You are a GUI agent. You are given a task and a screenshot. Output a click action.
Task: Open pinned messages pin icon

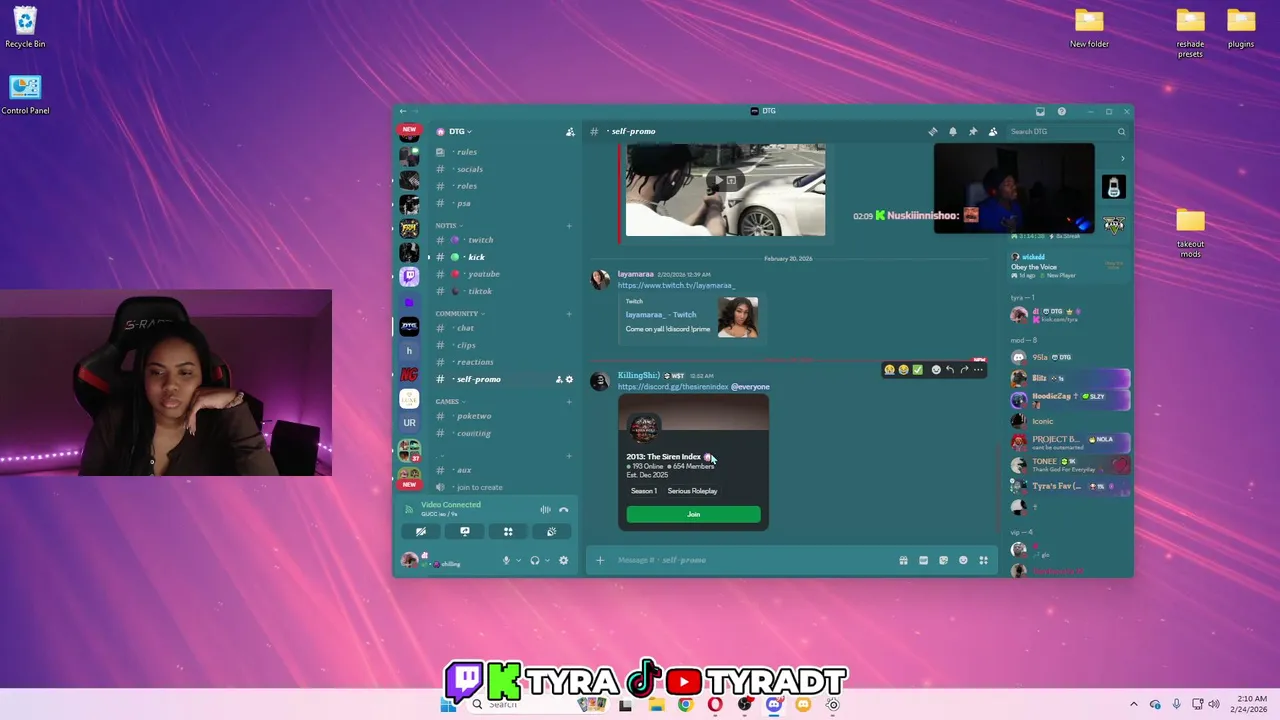(x=972, y=131)
